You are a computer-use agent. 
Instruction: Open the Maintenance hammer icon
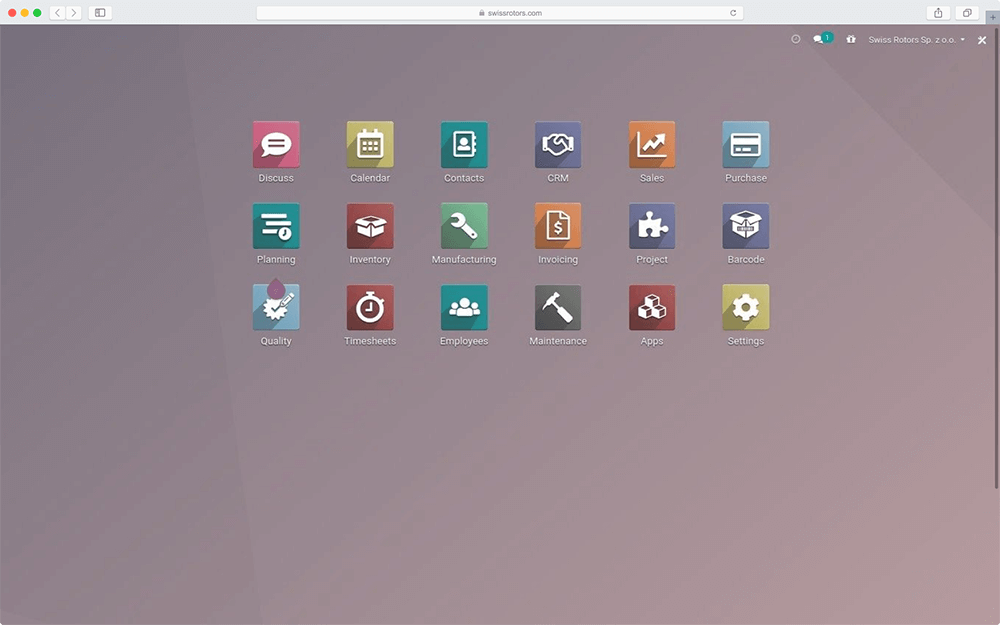coord(557,307)
